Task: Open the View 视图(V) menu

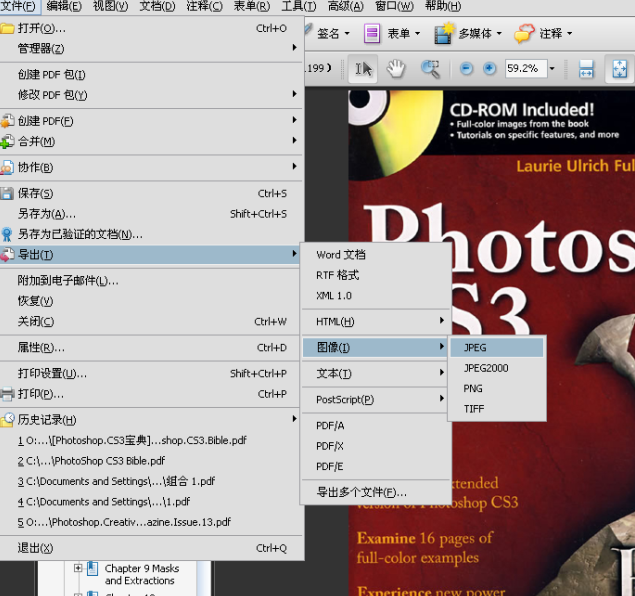Action: [x=111, y=6]
